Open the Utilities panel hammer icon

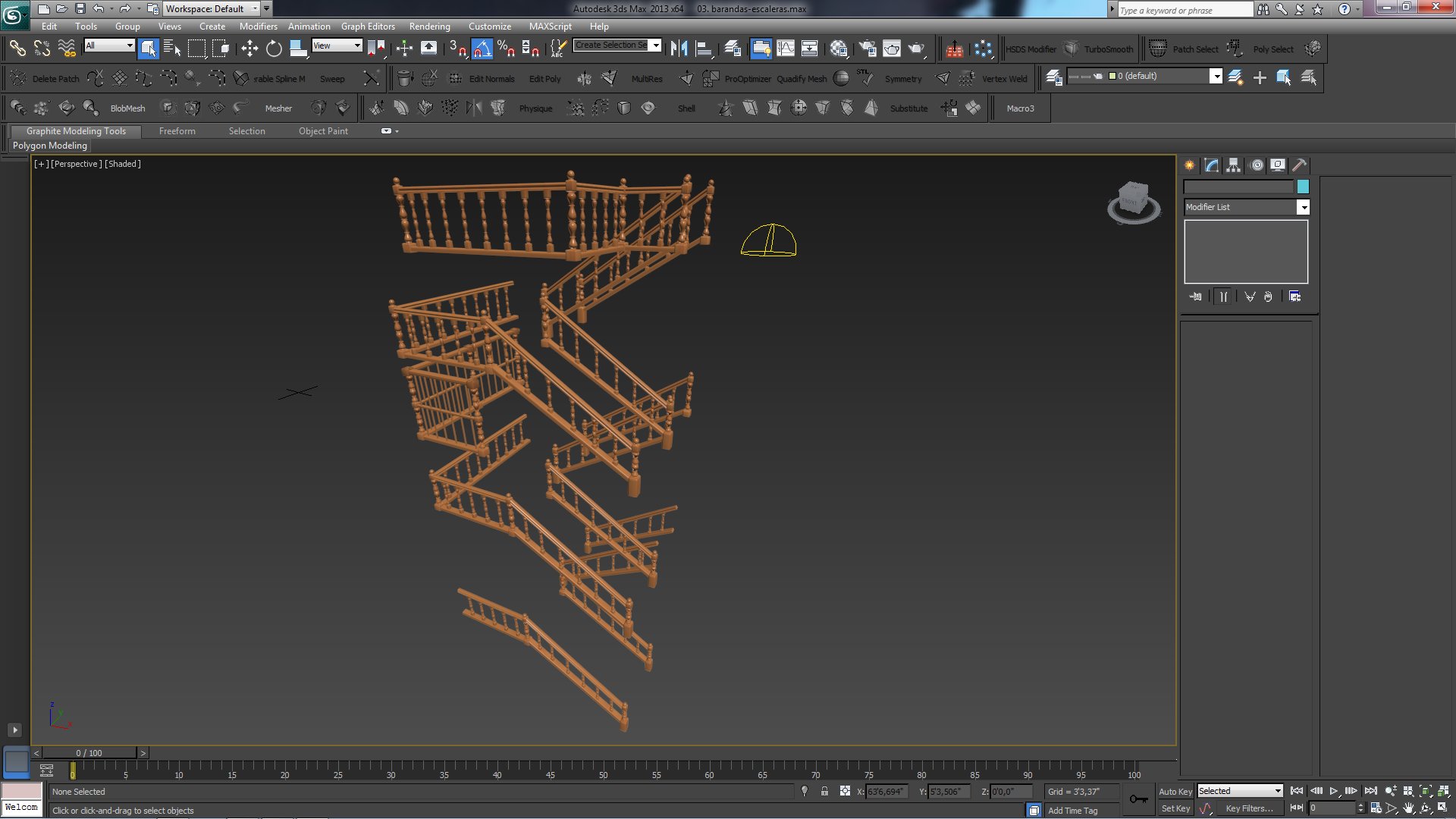(x=1299, y=165)
